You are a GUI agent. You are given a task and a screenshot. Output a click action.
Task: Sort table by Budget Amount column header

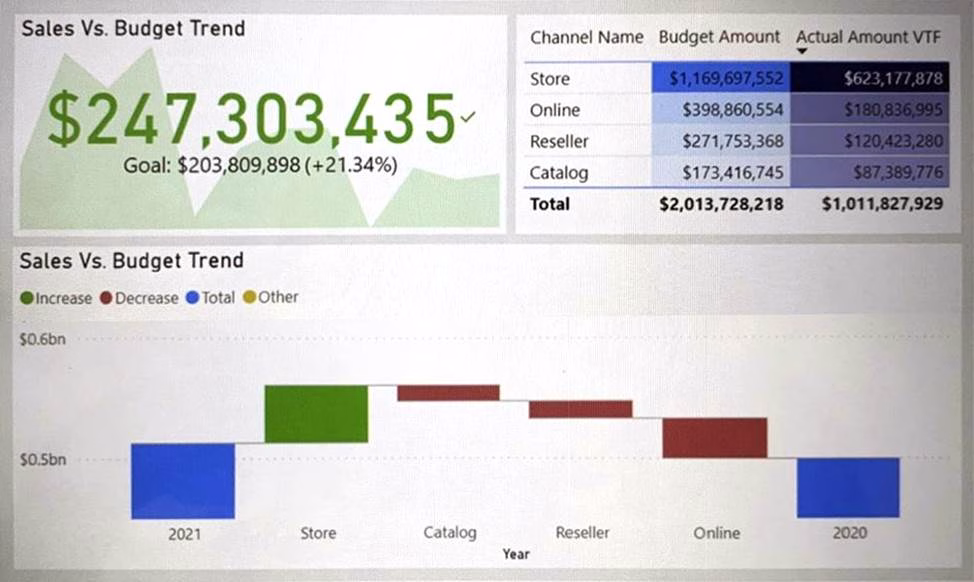(x=719, y=37)
